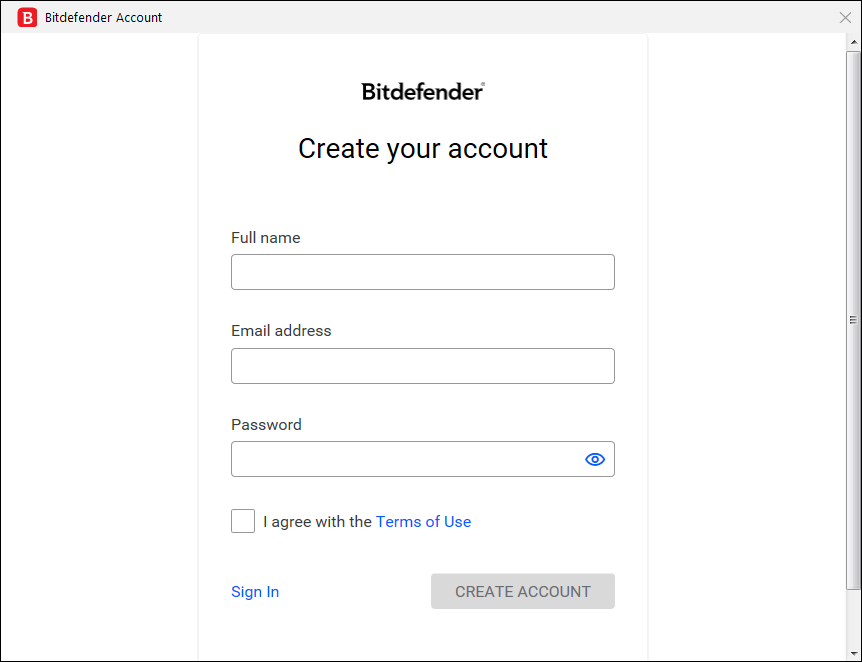This screenshot has width=862, height=662.
Task: Click the scrollbar track below the thumb
Action: click(853, 620)
